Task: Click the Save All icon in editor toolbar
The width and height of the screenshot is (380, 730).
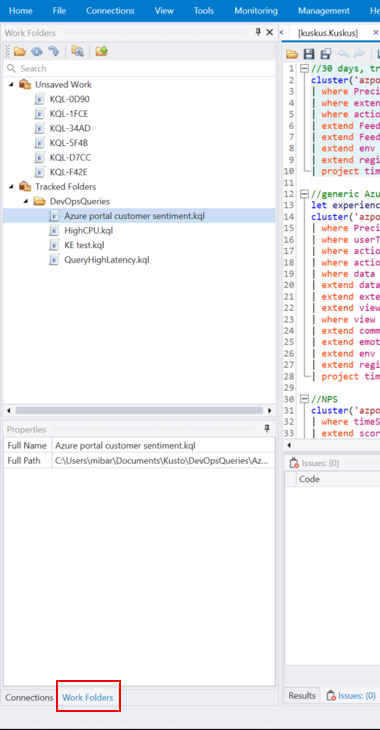Action: point(326,54)
